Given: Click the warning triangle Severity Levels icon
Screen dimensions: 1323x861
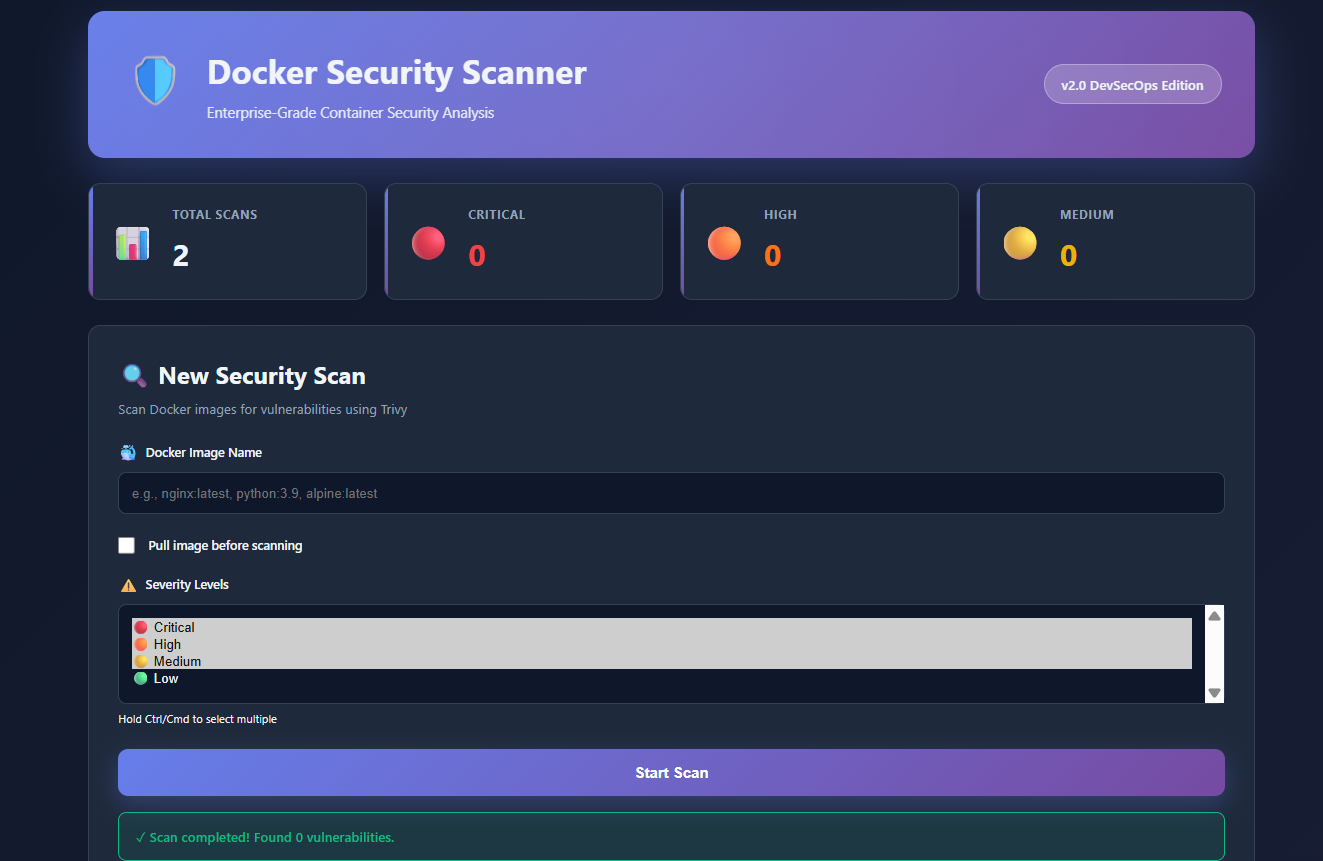Looking at the screenshot, I should [x=128, y=585].
